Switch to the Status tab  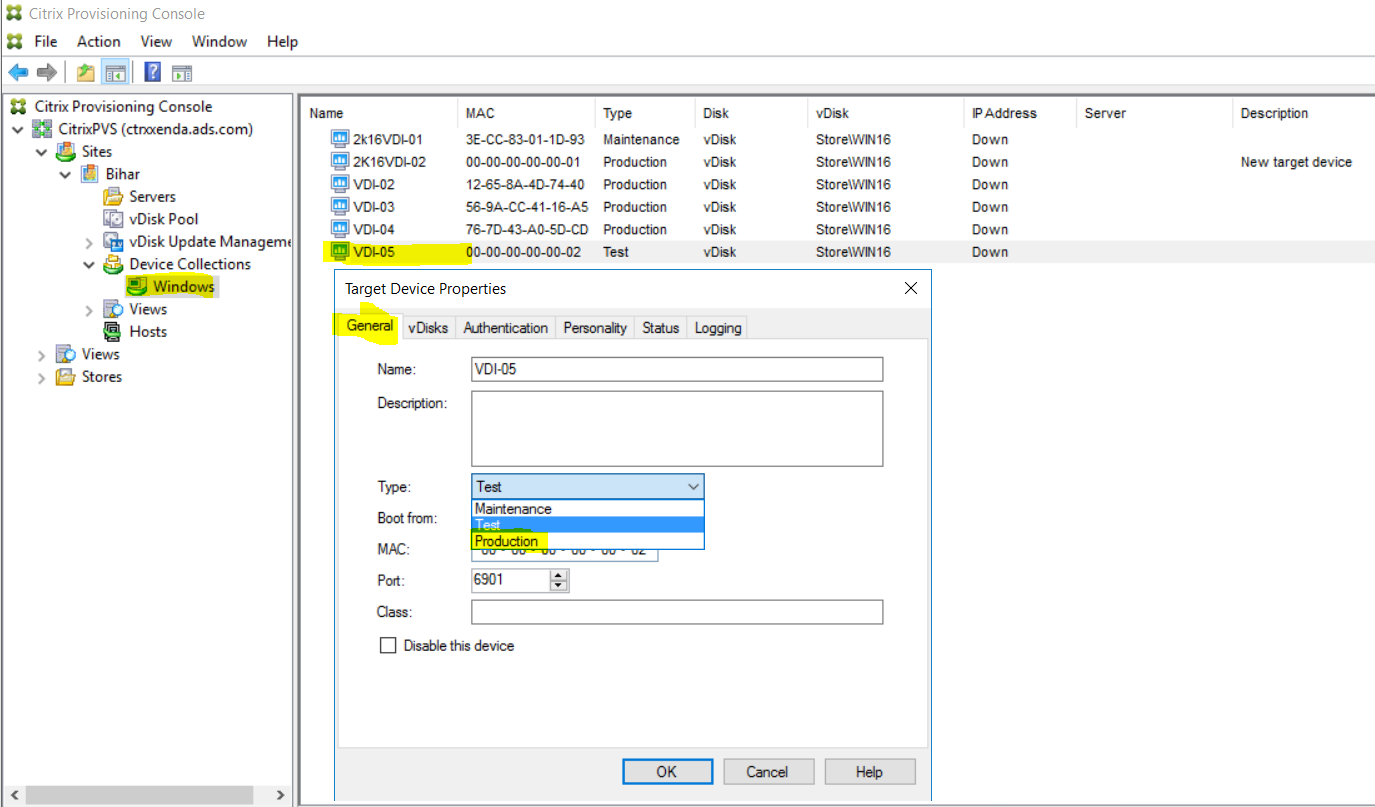coord(661,328)
